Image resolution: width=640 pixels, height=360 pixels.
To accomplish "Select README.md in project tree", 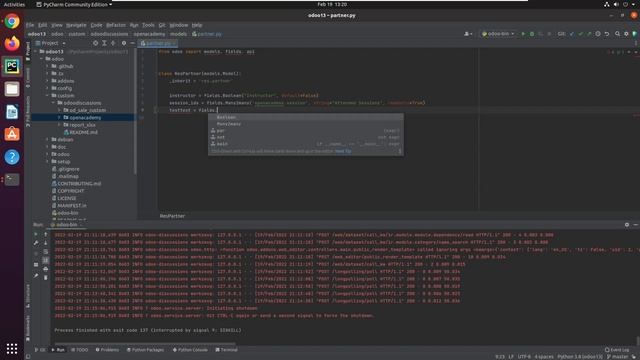I will tap(83, 132).
